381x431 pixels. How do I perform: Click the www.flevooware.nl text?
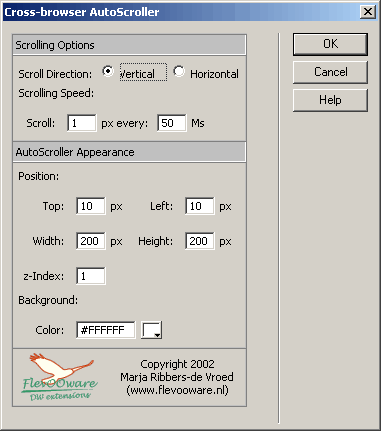coord(177,390)
